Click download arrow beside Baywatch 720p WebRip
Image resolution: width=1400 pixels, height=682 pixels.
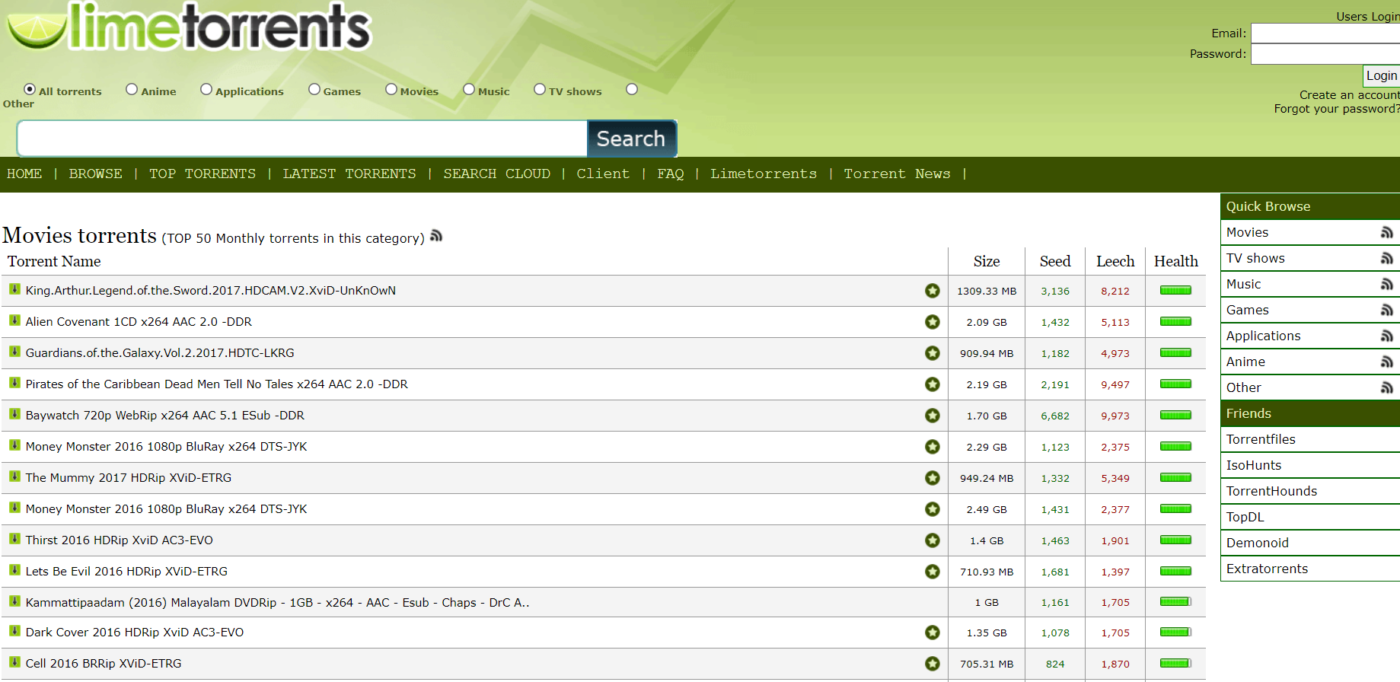click(15, 413)
